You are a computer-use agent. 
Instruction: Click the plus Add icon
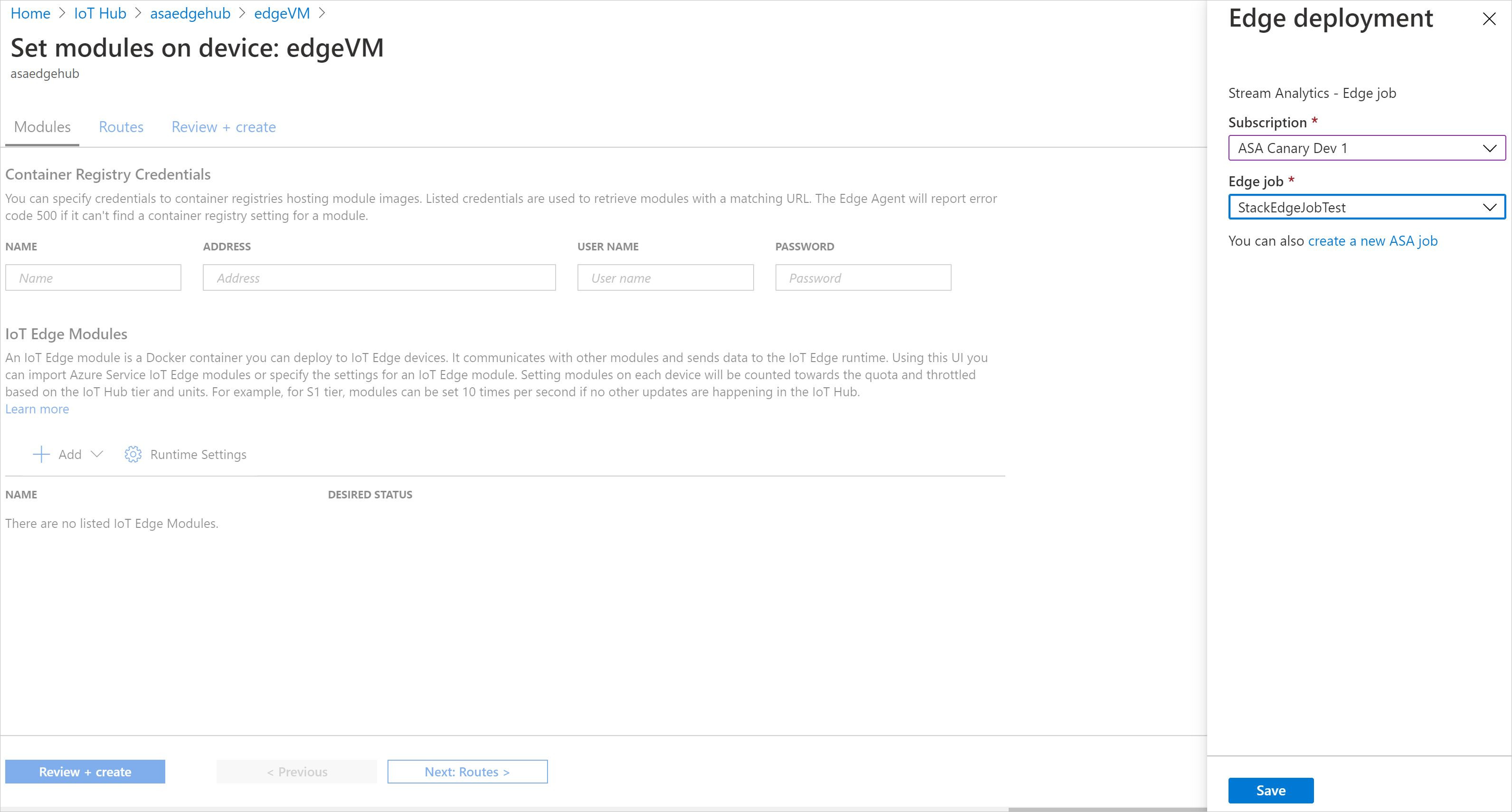pos(41,454)
